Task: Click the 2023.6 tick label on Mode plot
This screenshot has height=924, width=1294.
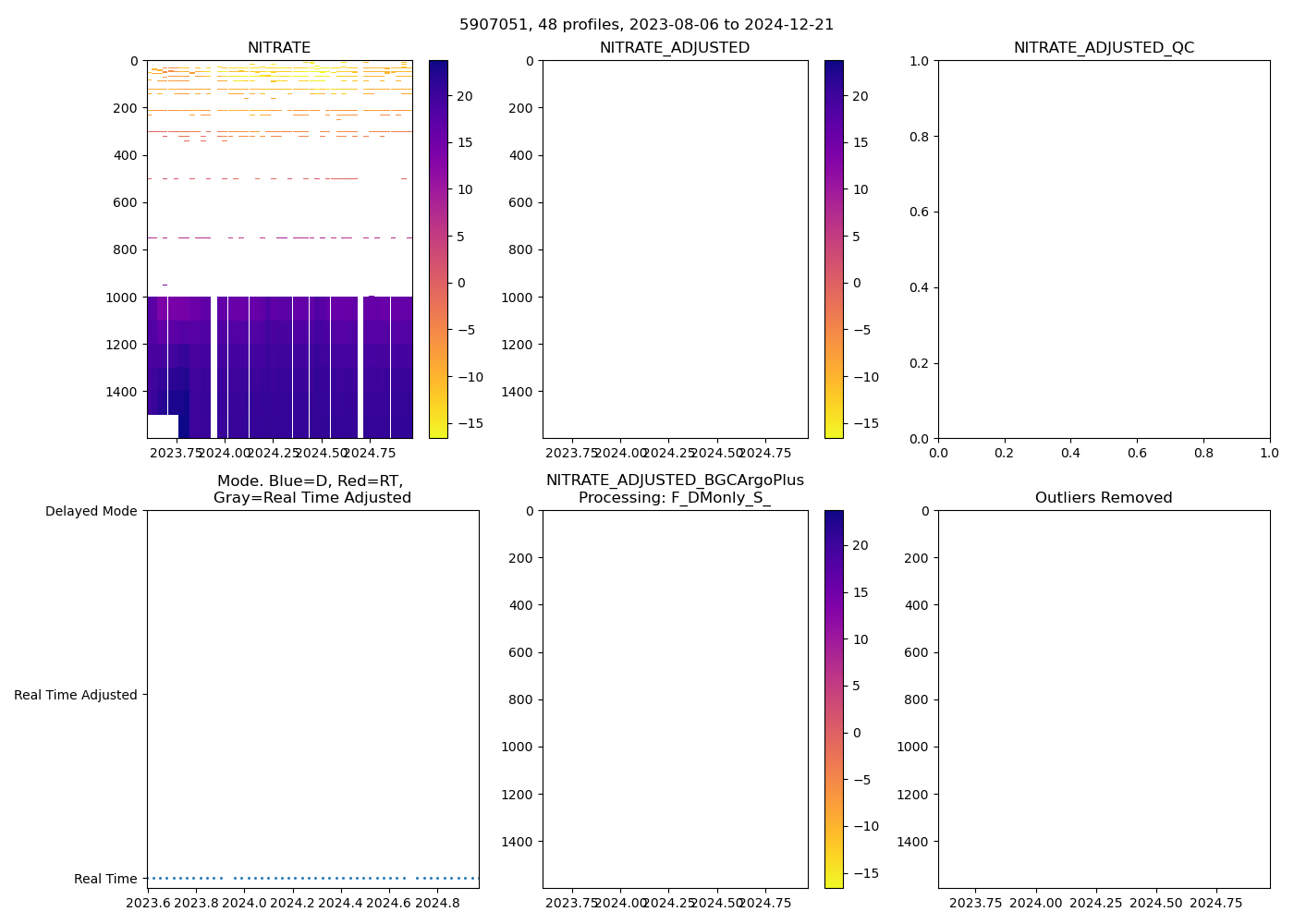Action: [x=148, y=903]
